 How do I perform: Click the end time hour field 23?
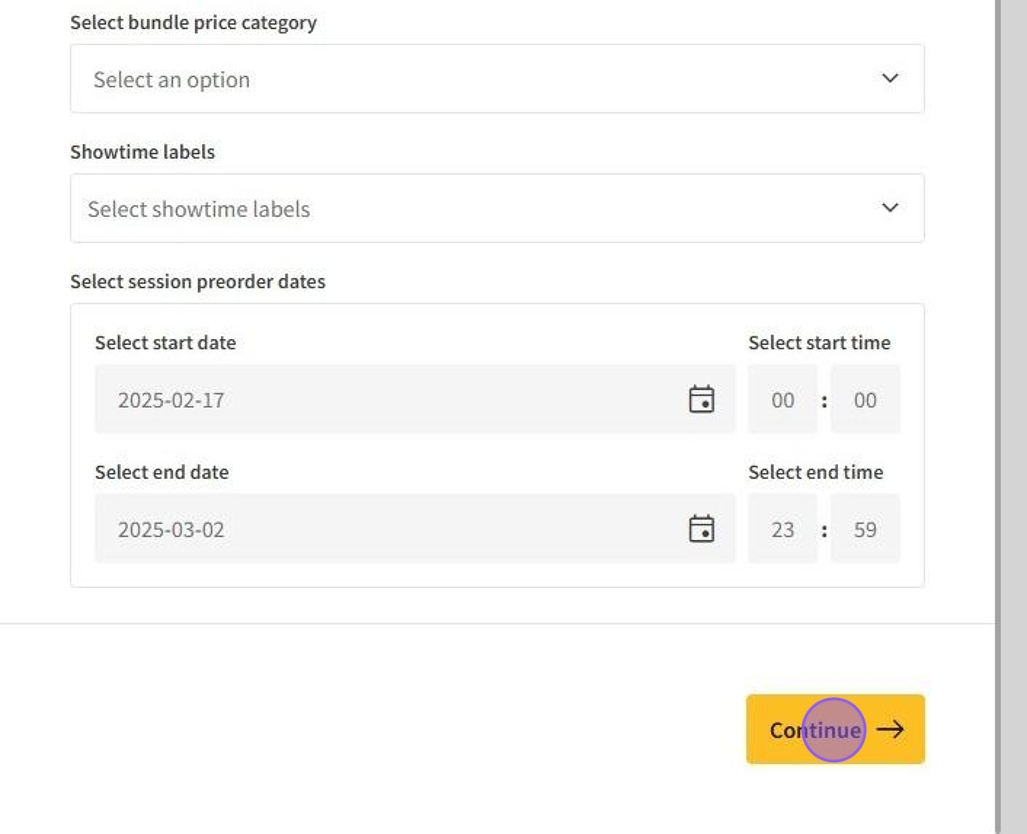pos(782,529)
